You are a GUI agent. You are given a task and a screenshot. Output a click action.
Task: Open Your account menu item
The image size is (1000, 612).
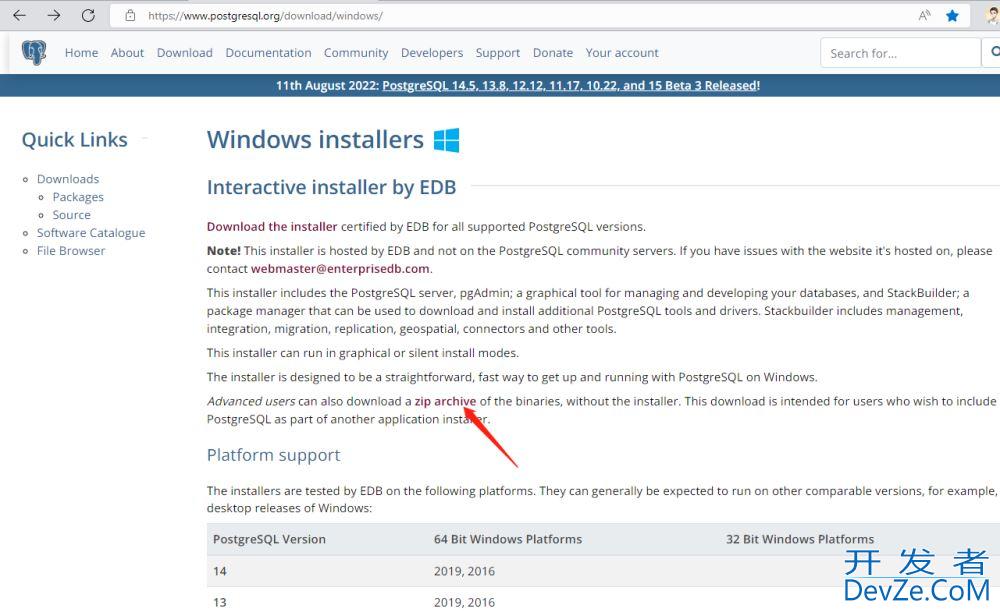622,53
